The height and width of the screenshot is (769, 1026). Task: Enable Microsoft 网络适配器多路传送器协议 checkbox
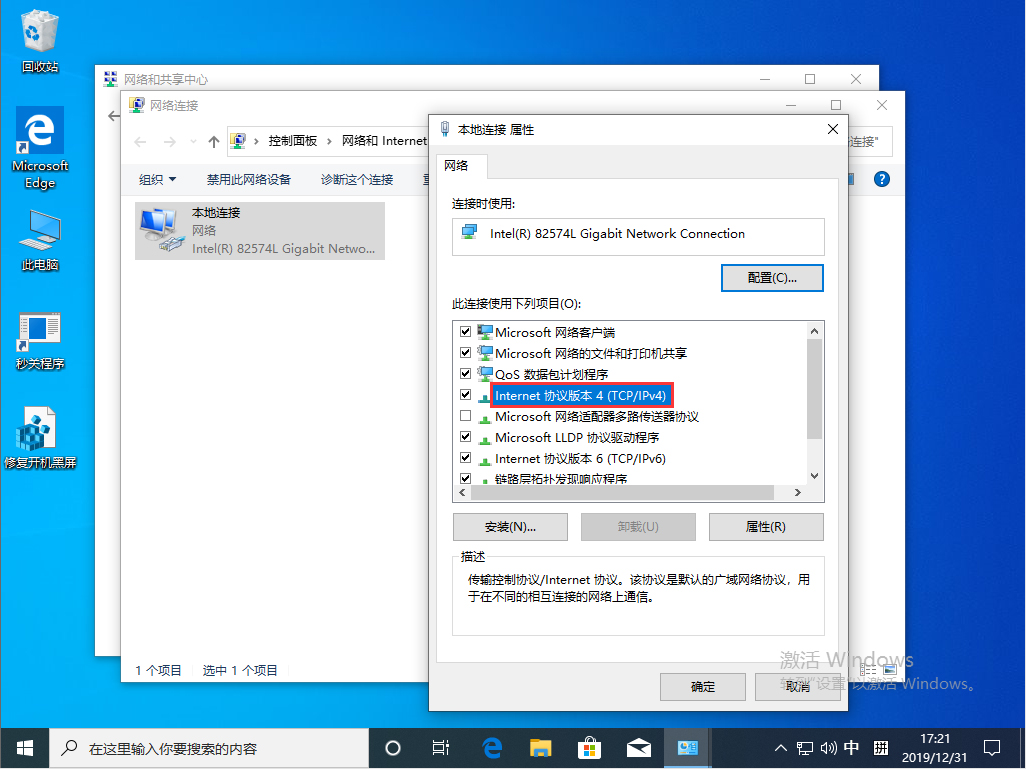(x=466, y=416)
